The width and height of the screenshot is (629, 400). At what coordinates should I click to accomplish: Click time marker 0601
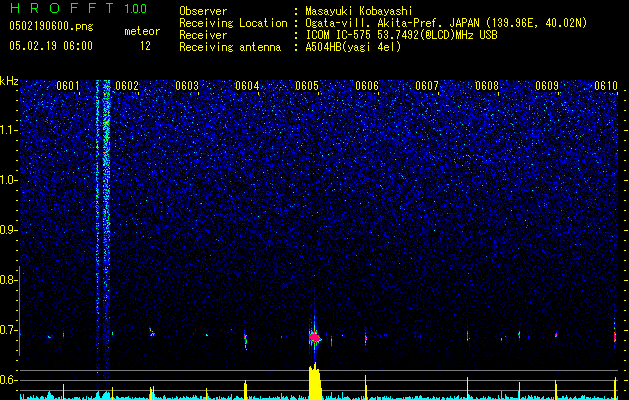click(x=67, y=86)
